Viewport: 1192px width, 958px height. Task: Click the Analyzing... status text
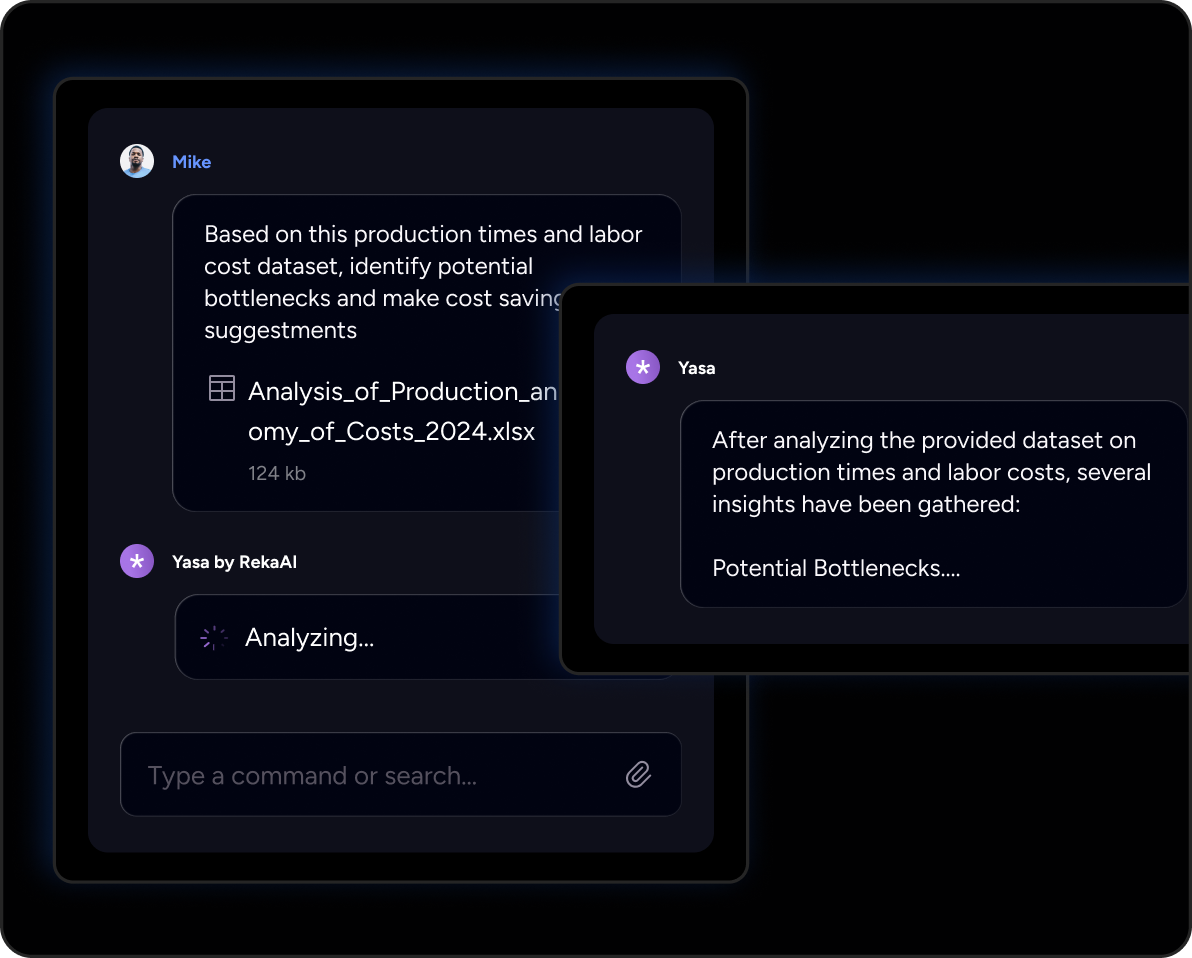pyautogui.click(x=309, y=638)
